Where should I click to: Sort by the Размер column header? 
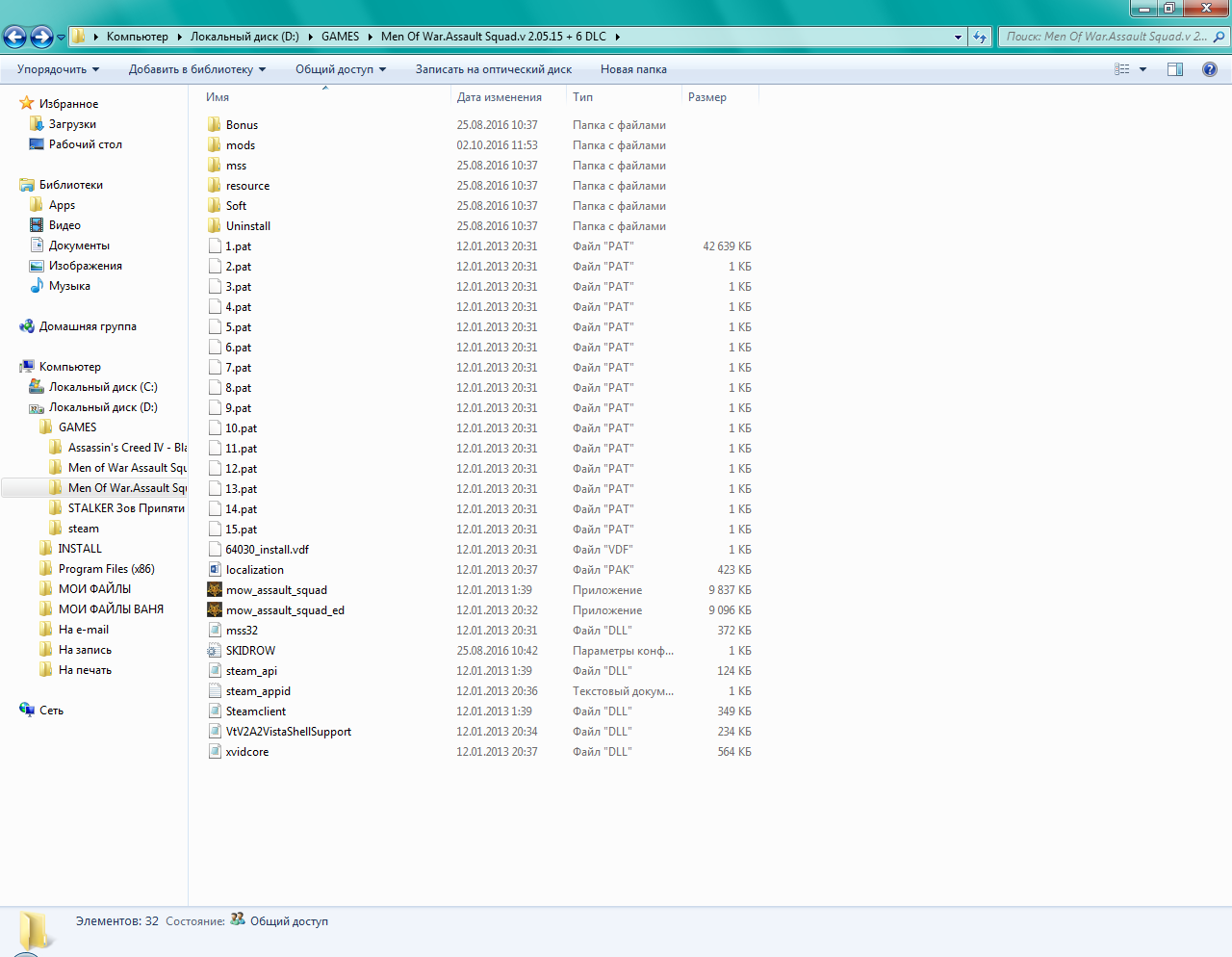(x=707, y=97)
